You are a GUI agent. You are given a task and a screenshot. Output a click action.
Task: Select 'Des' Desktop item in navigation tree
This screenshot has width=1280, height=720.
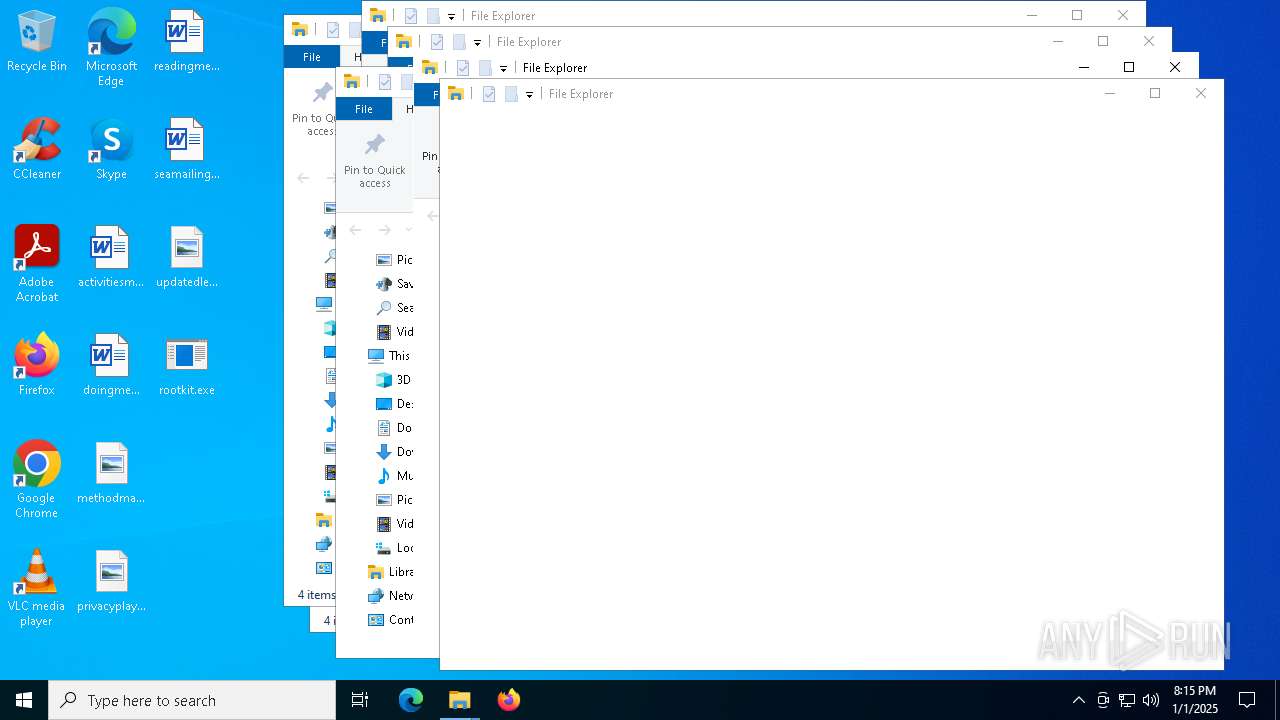point(394,404)
